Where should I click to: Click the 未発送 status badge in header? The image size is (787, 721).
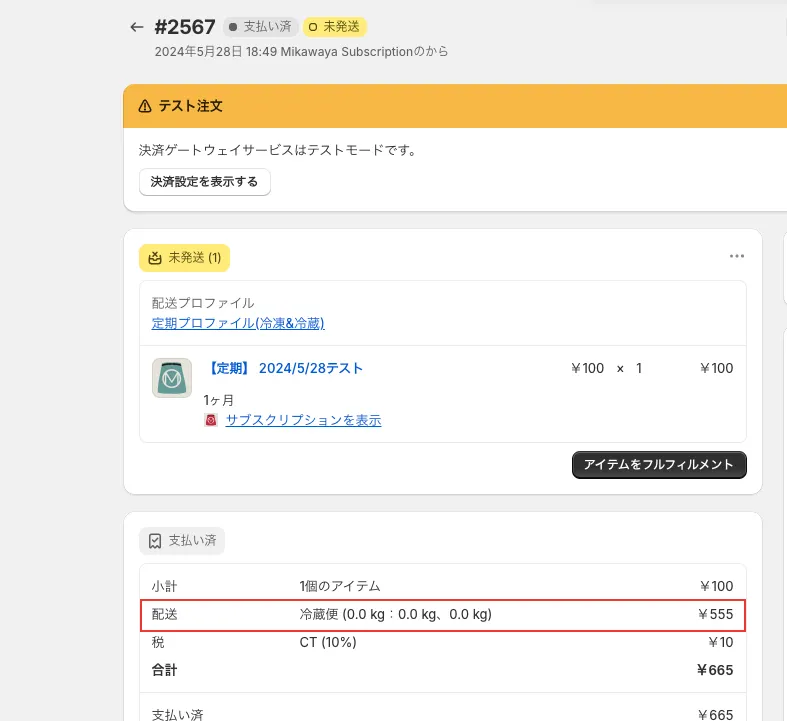click(334, 27)
